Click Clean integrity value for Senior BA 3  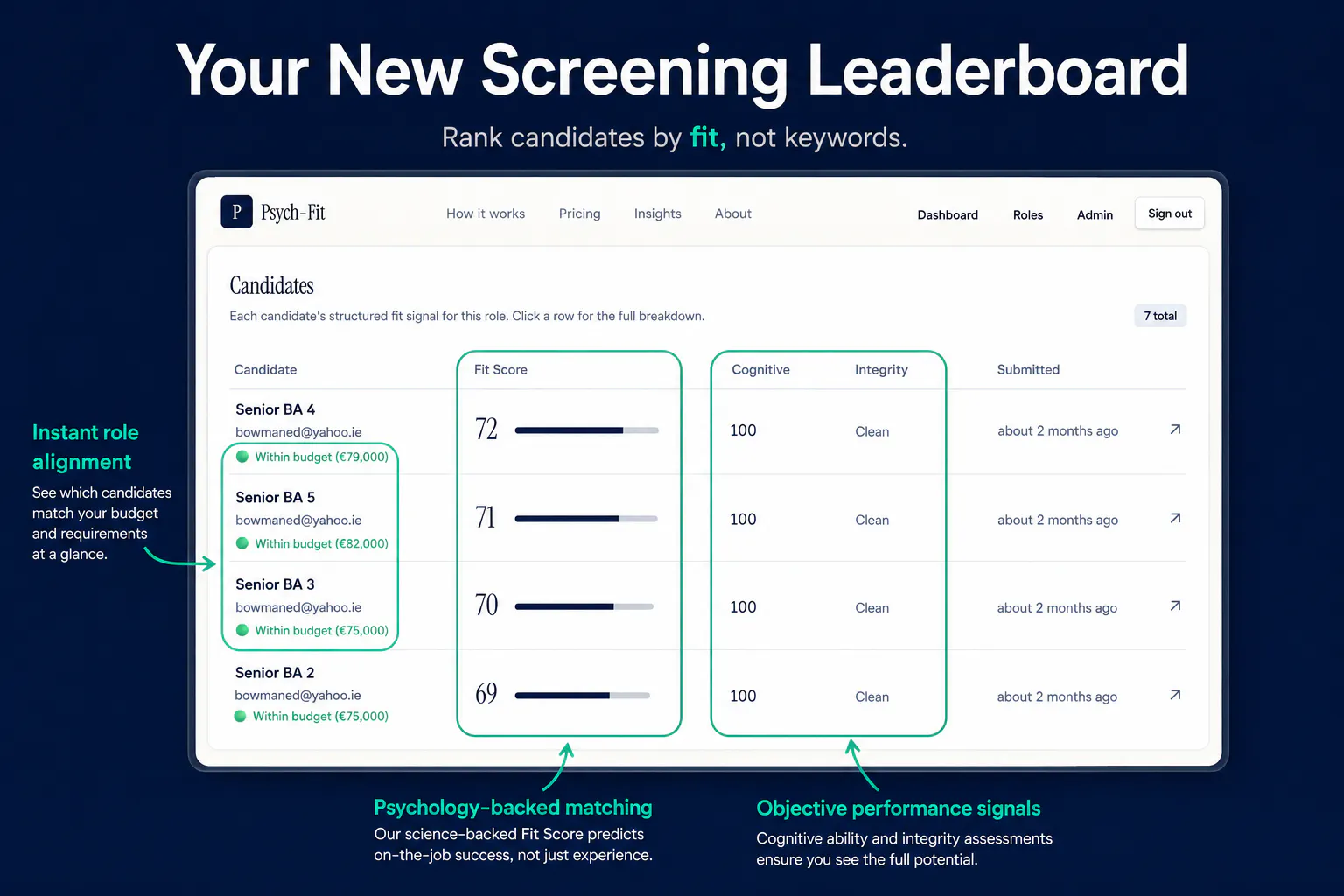click(x=871, y=607)
